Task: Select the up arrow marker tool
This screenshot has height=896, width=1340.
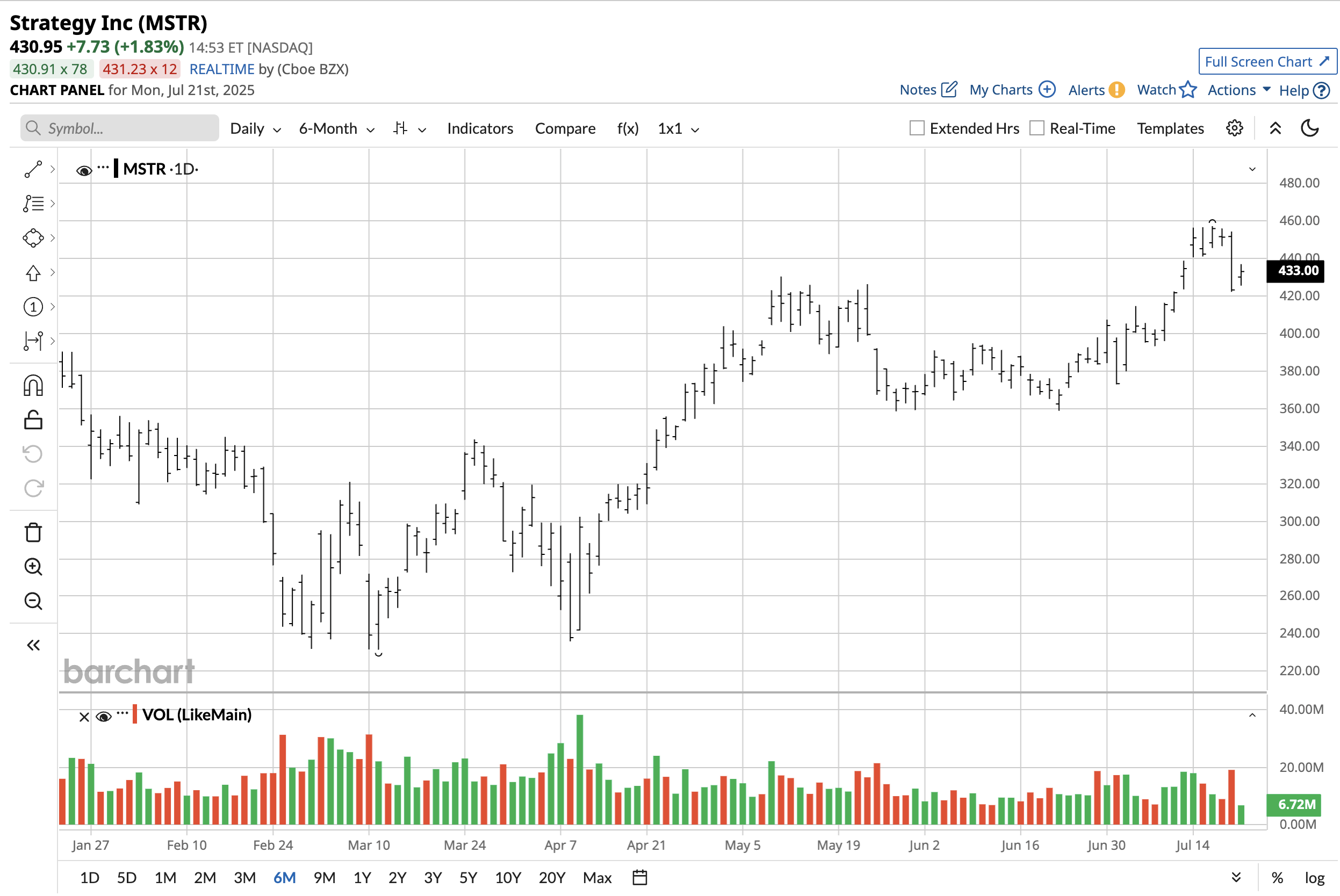Action: (x=33, y=272)
